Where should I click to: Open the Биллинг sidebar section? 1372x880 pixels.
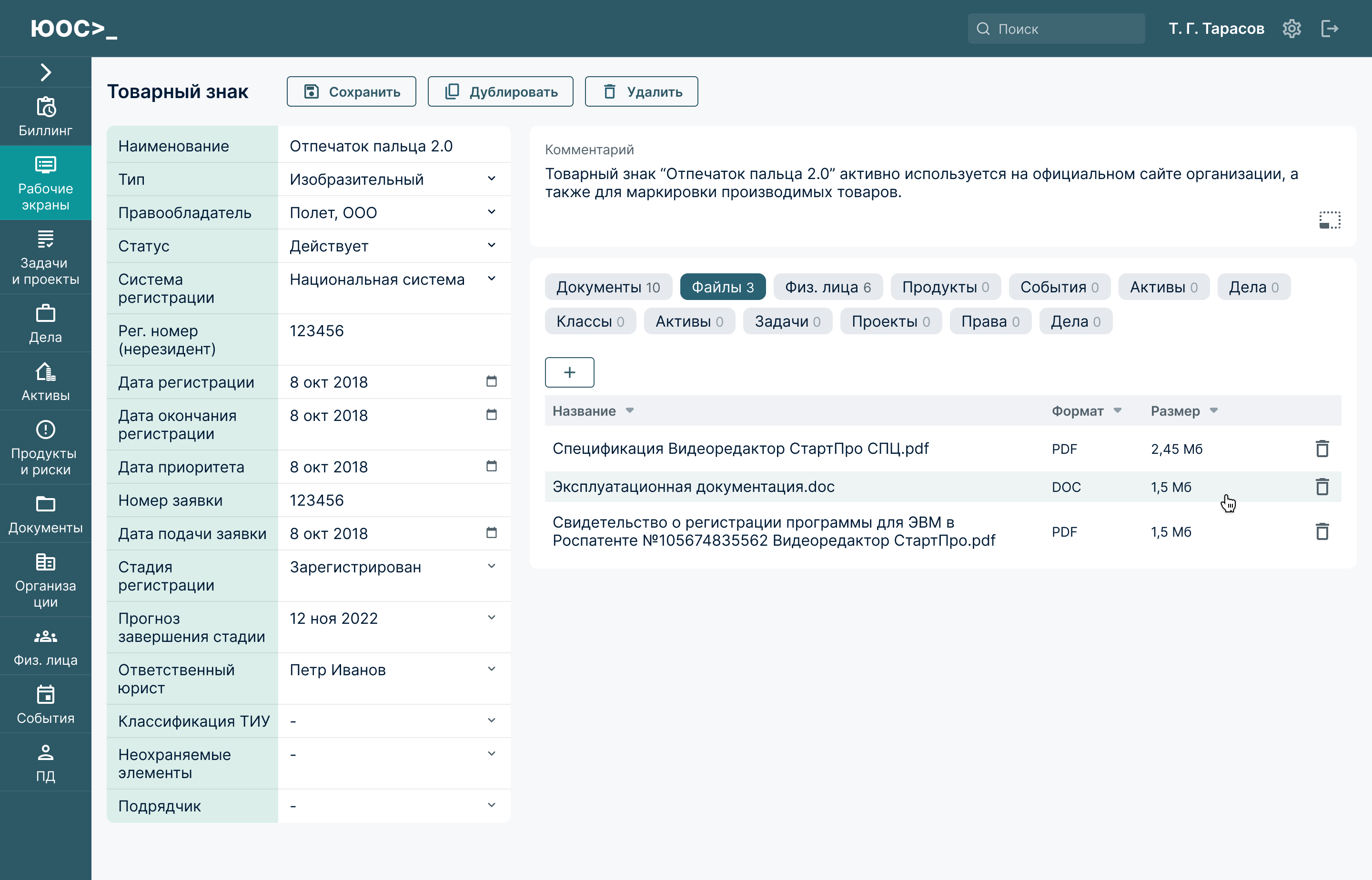pyautogui.click(x=45, y=117)
